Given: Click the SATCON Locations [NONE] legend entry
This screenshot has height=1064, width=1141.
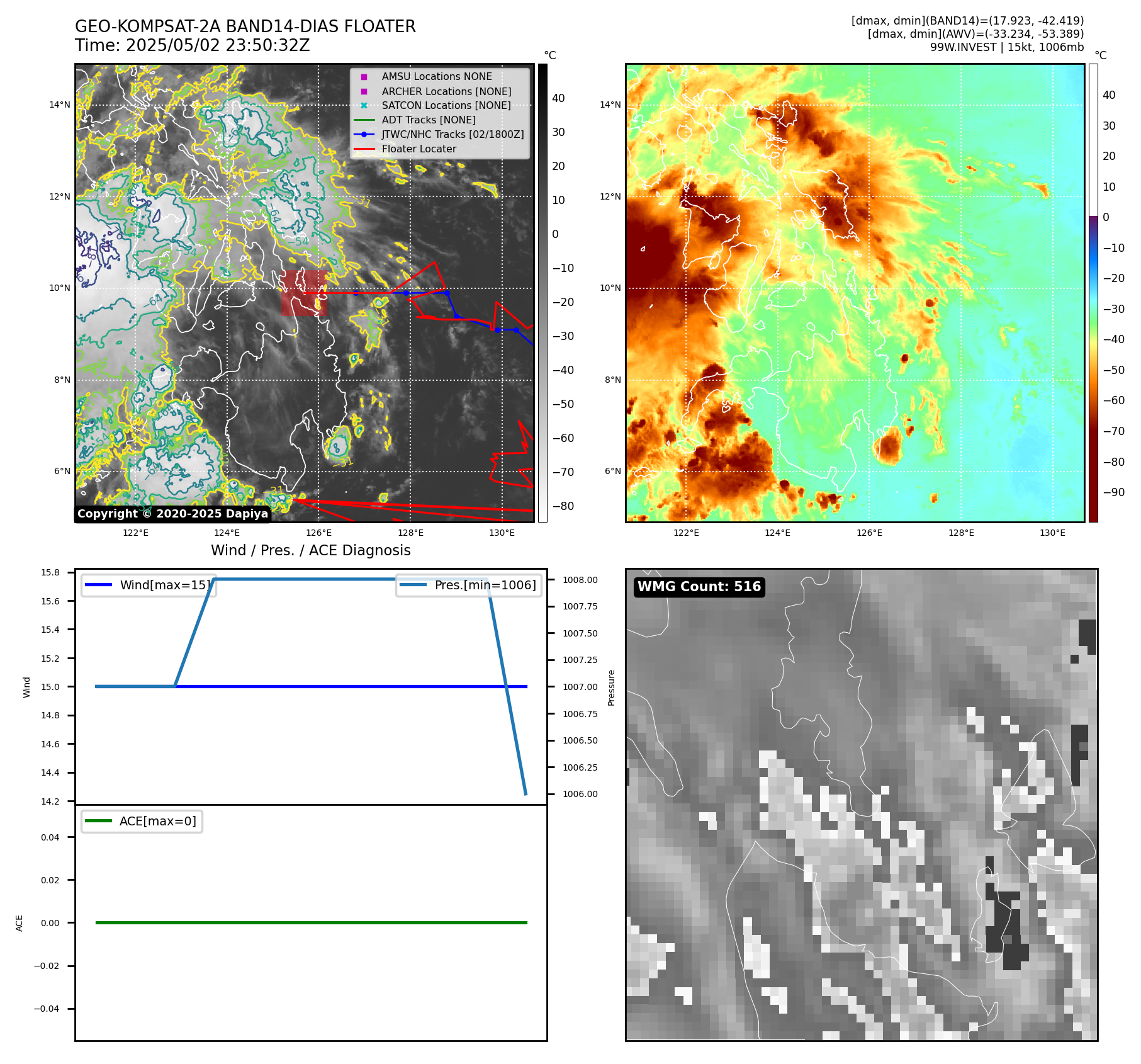Looking at the screenshot, I should point(446,105).
